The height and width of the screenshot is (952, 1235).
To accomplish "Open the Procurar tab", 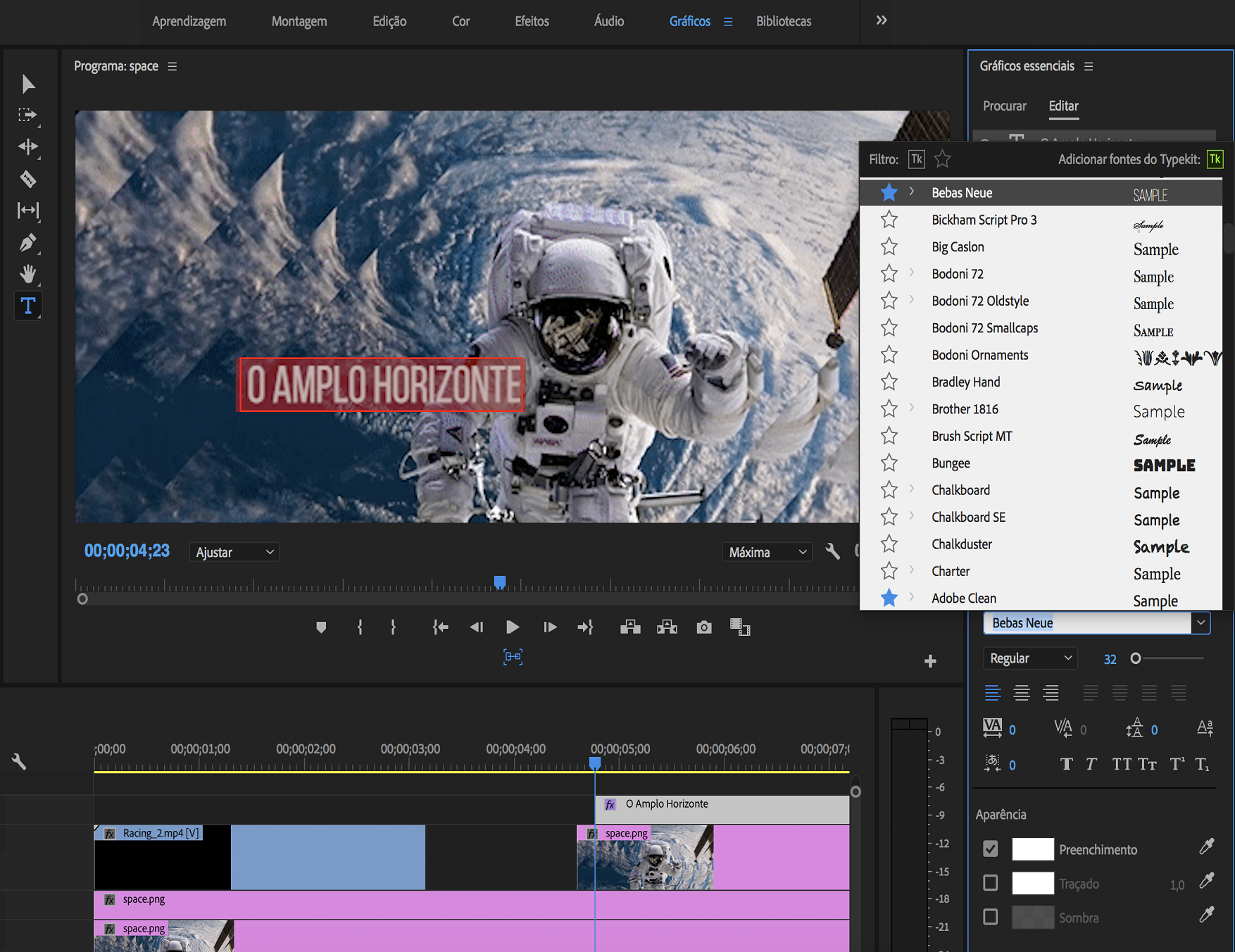I will (x=1004, y=106).
